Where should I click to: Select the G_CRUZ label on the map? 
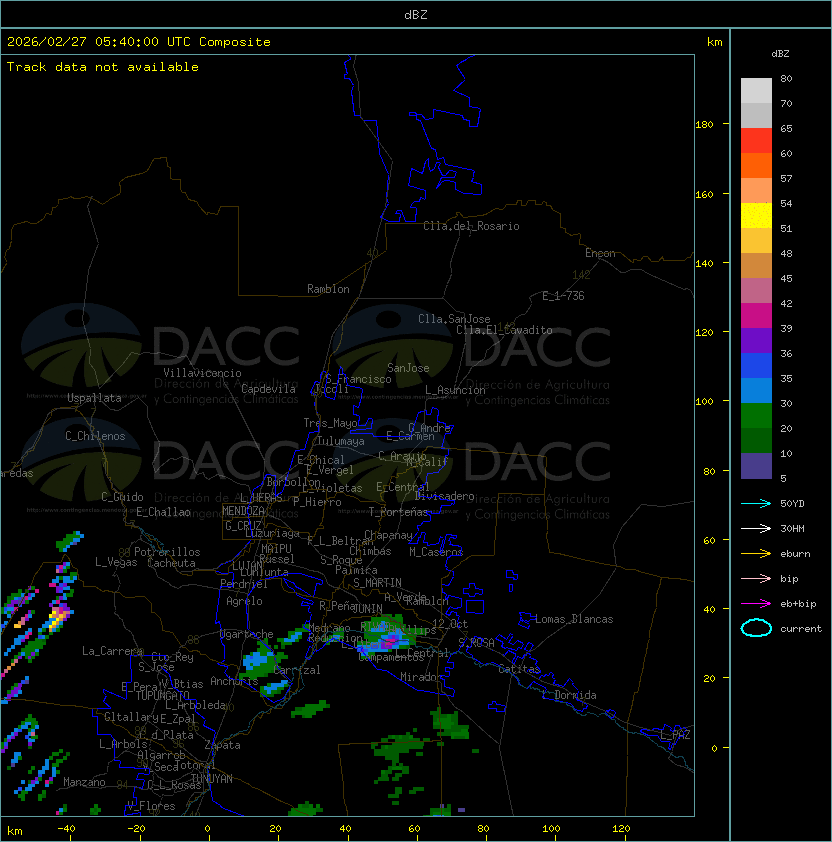[x=243, y=525]
